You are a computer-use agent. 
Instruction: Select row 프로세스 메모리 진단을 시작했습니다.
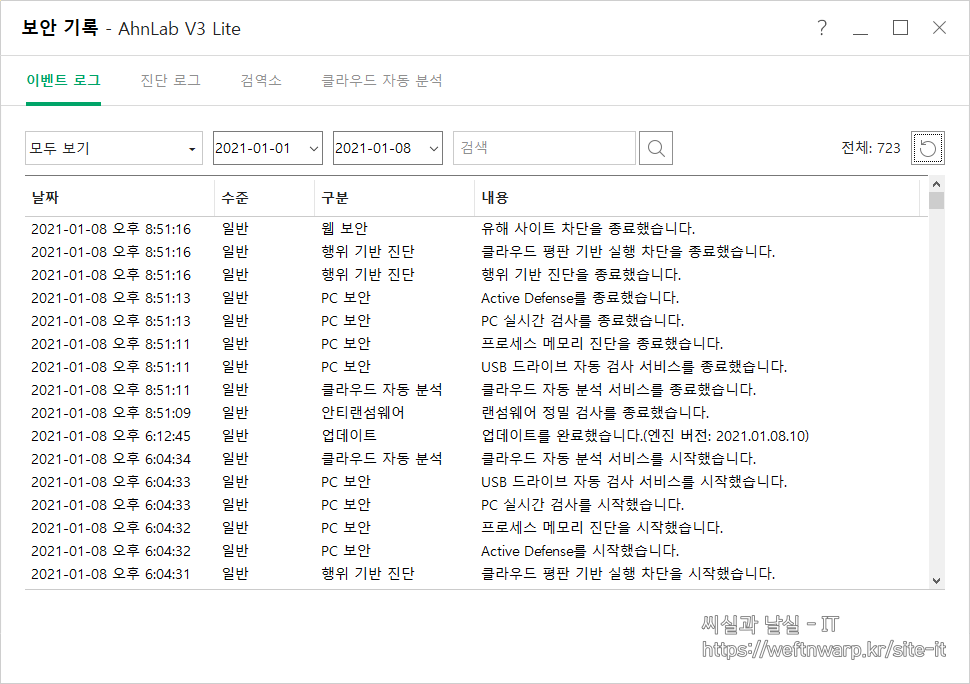pos(476,528)
